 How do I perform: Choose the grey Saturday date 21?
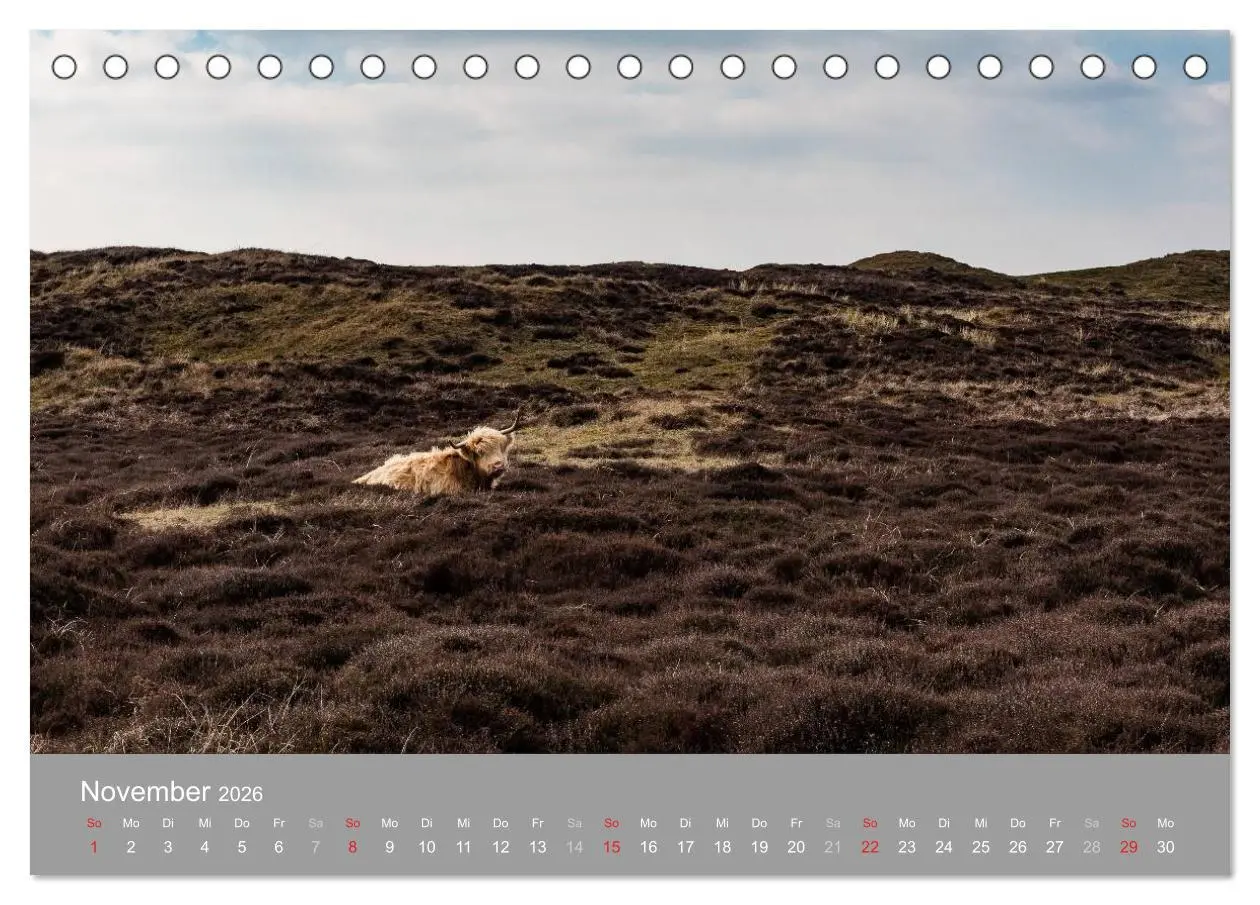click(x=833, y=847)
